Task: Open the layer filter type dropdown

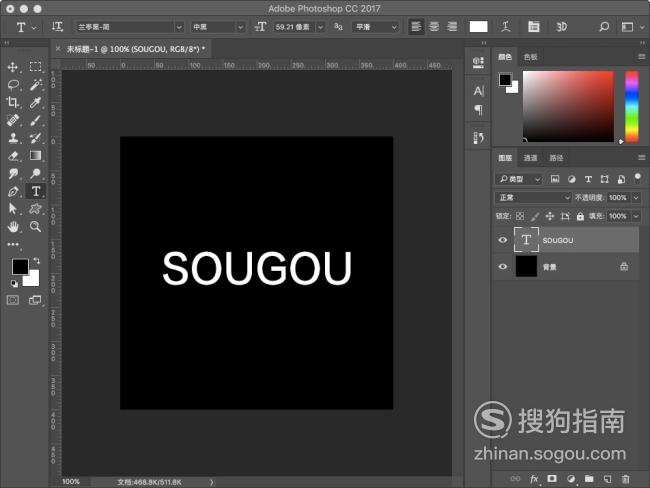Action: pyautogui.click(x=519, y=179)
